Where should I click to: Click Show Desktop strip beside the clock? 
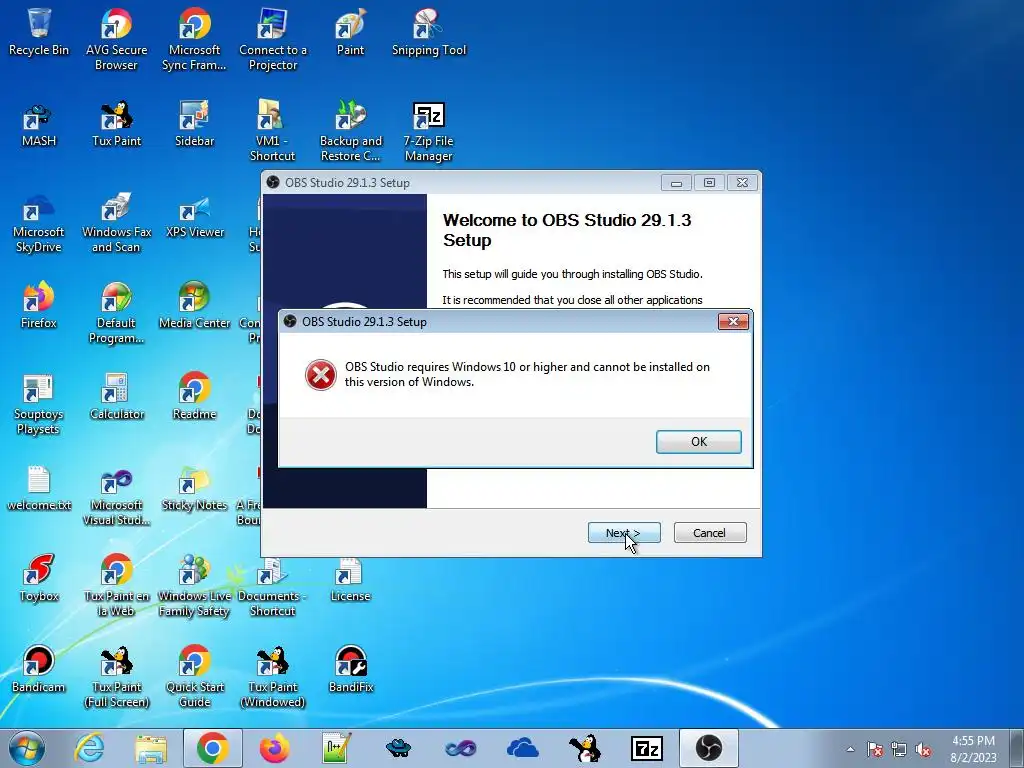click(x=1016, y=748)
